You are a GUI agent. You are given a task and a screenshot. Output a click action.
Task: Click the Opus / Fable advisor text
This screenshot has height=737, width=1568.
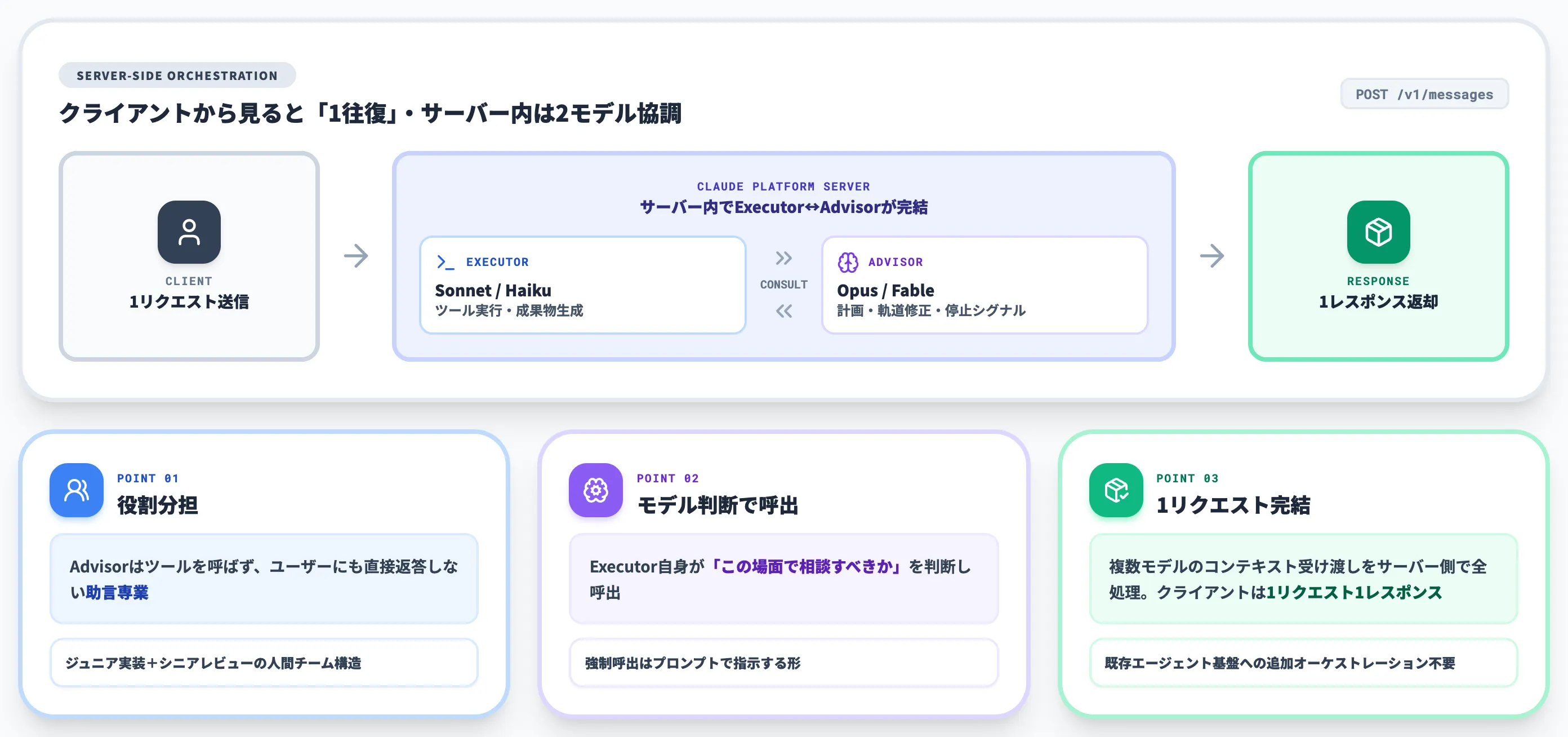(885, 290)
